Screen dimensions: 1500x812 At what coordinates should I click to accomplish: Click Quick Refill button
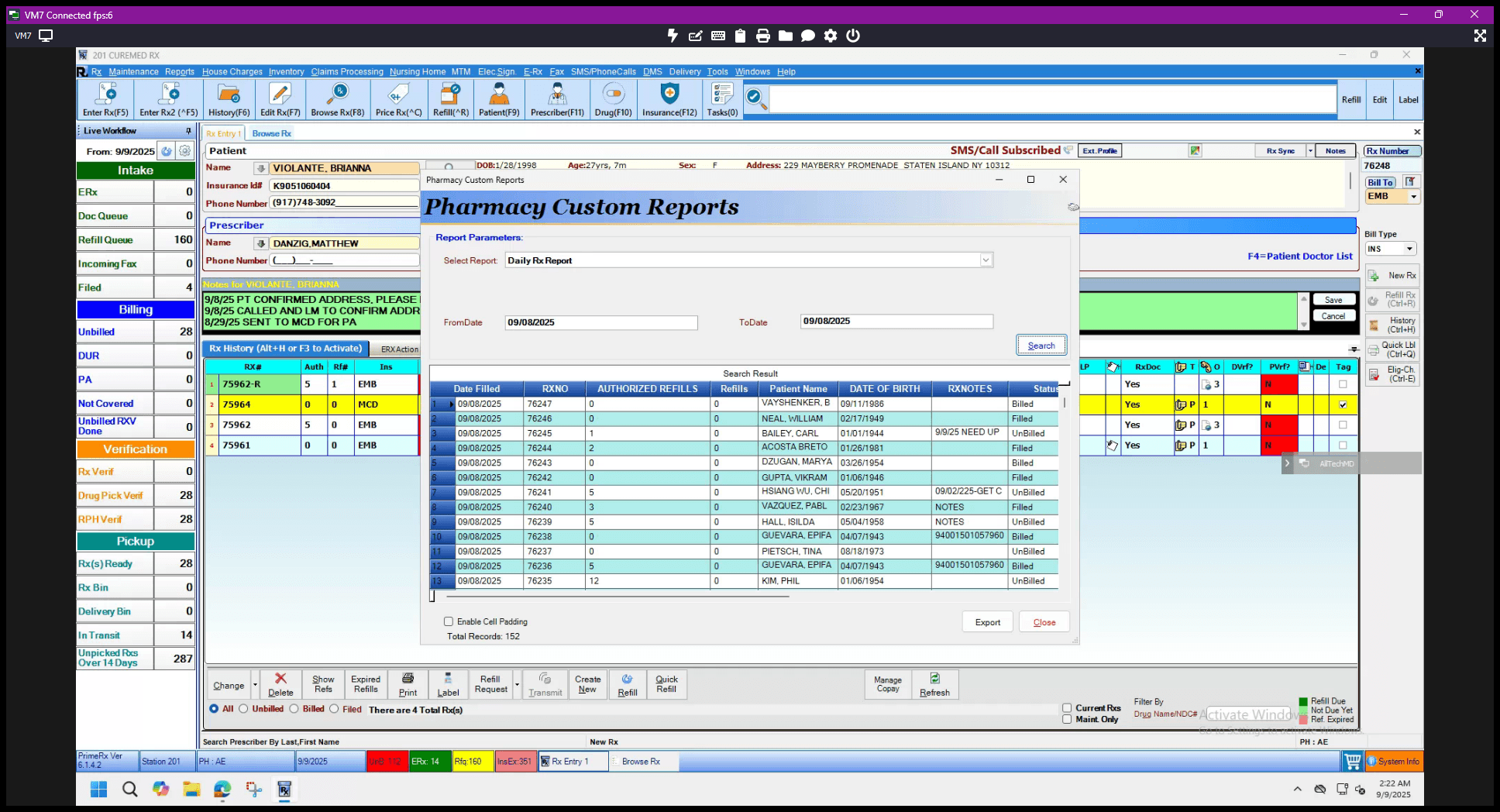666,685
